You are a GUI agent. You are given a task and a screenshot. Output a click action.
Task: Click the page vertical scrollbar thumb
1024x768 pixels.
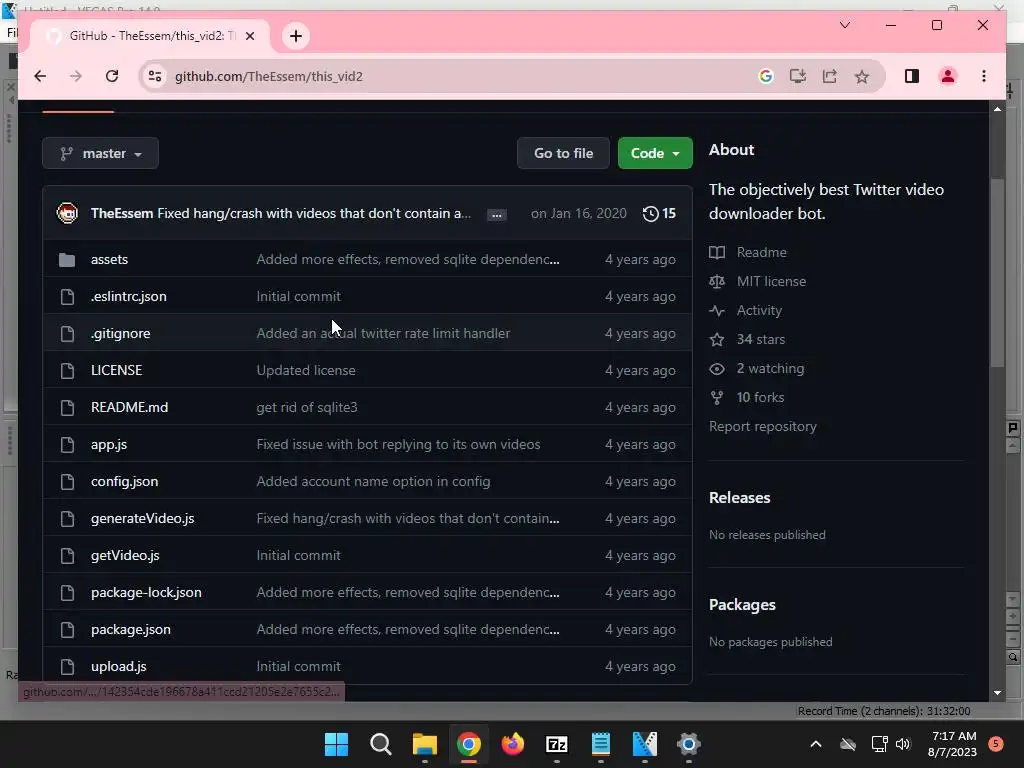click(997, 271)
